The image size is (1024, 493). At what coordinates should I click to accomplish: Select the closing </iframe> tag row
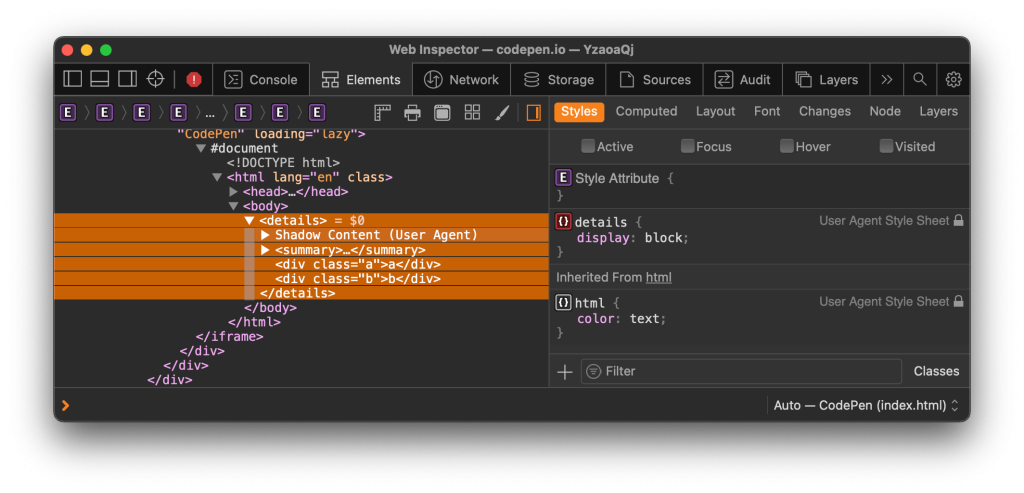point(229,336)
